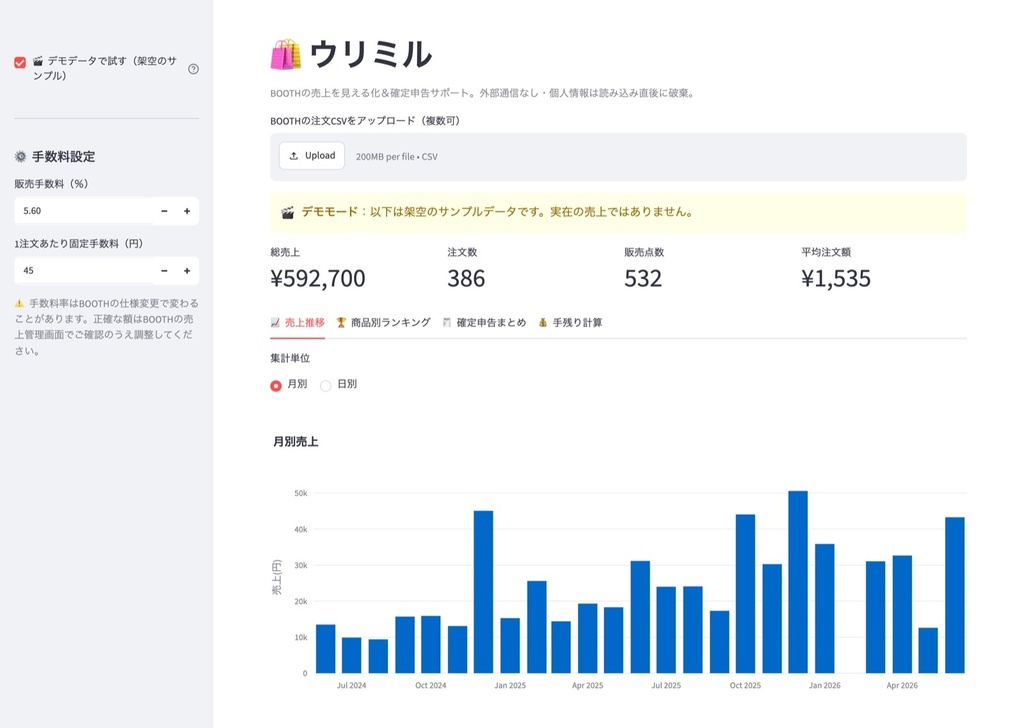Open the 売上推移 tab
1024x728 pixels.
(298, 323)
